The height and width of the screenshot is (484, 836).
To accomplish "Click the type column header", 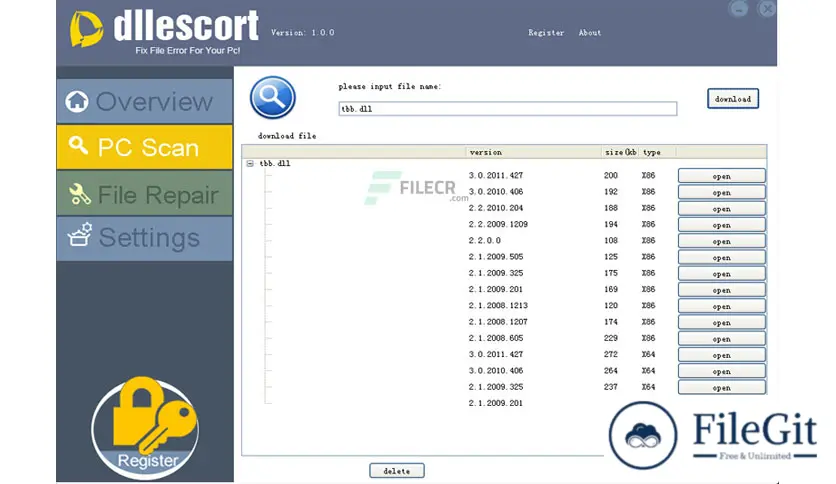I will click(x=657, y=152).
